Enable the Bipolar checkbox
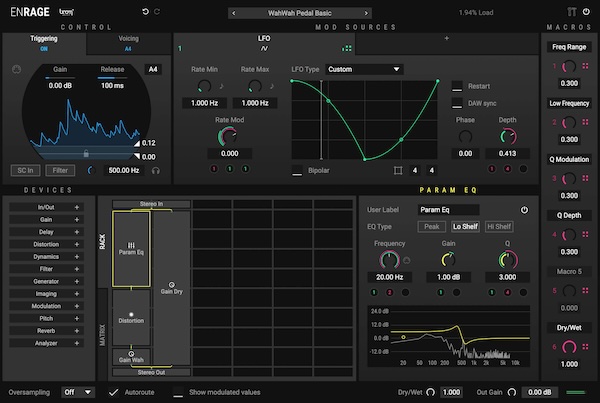 point(297,171)
